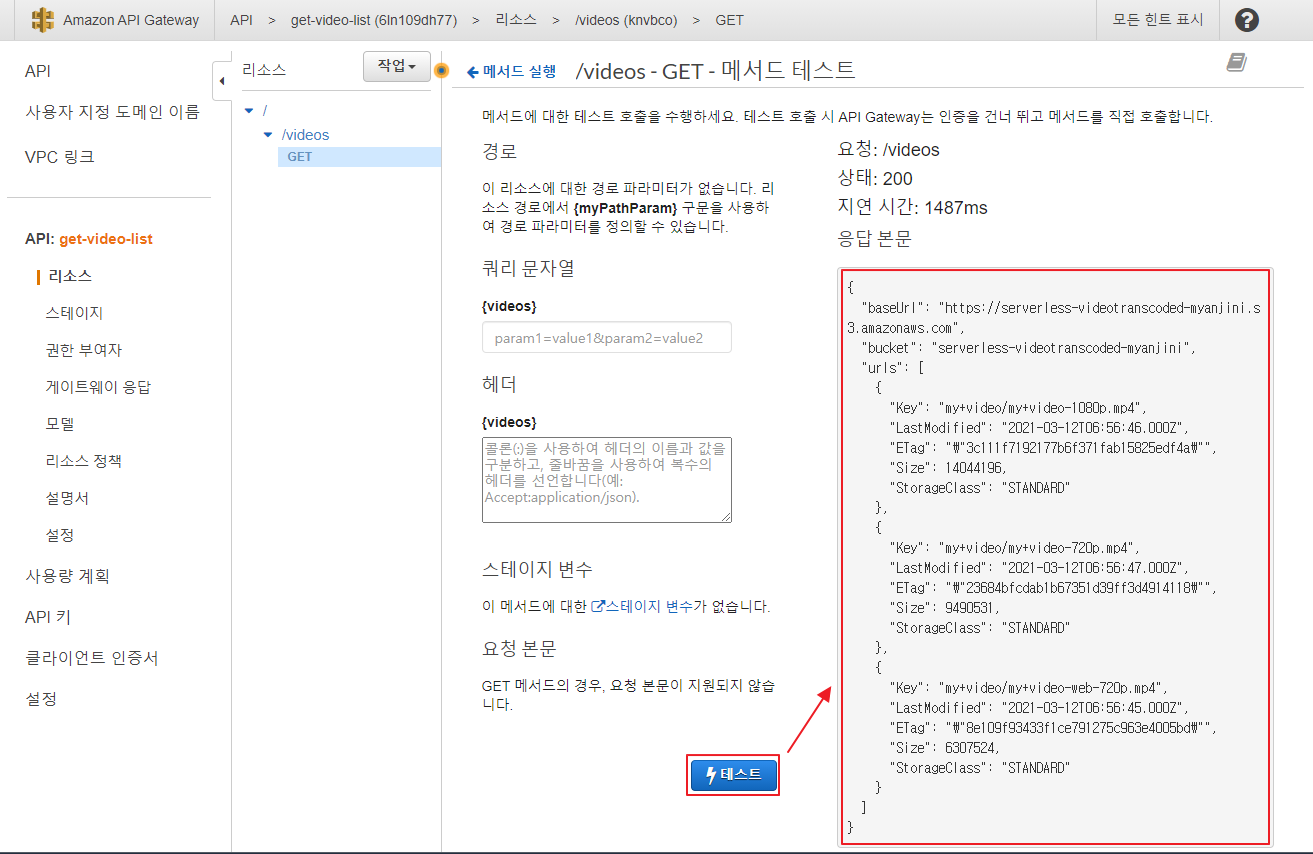
Task: Click the 요청 본문 heading
Action: (519, 647)
